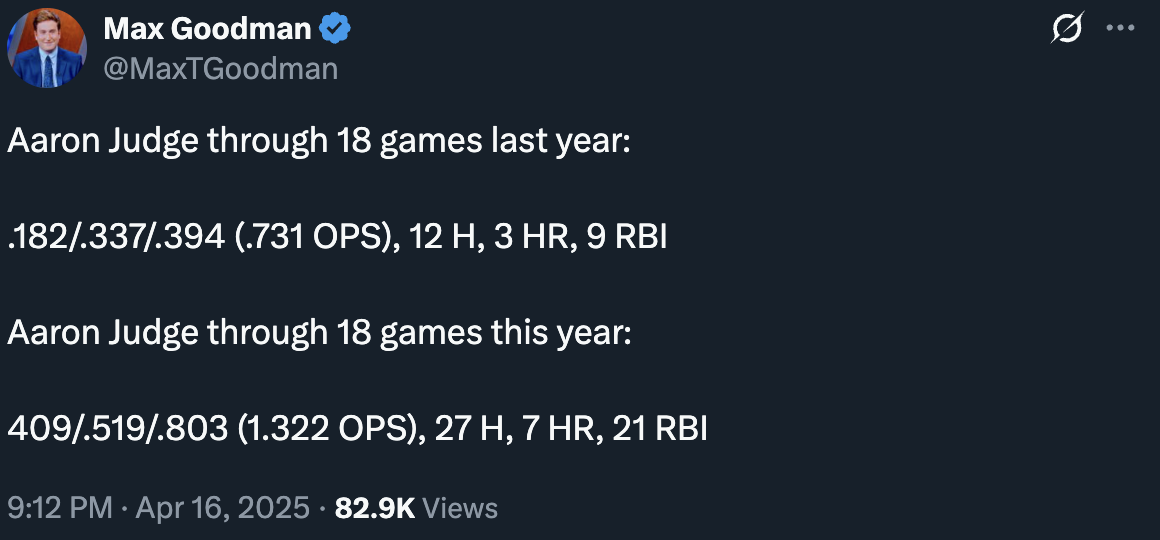Visit the Max Goodman display name link

tap(207, 29)
